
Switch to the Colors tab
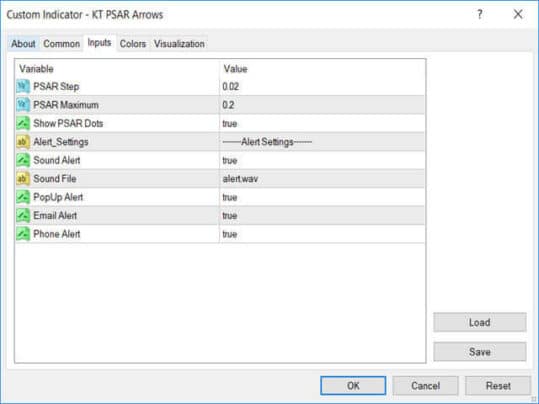[133, 44]
